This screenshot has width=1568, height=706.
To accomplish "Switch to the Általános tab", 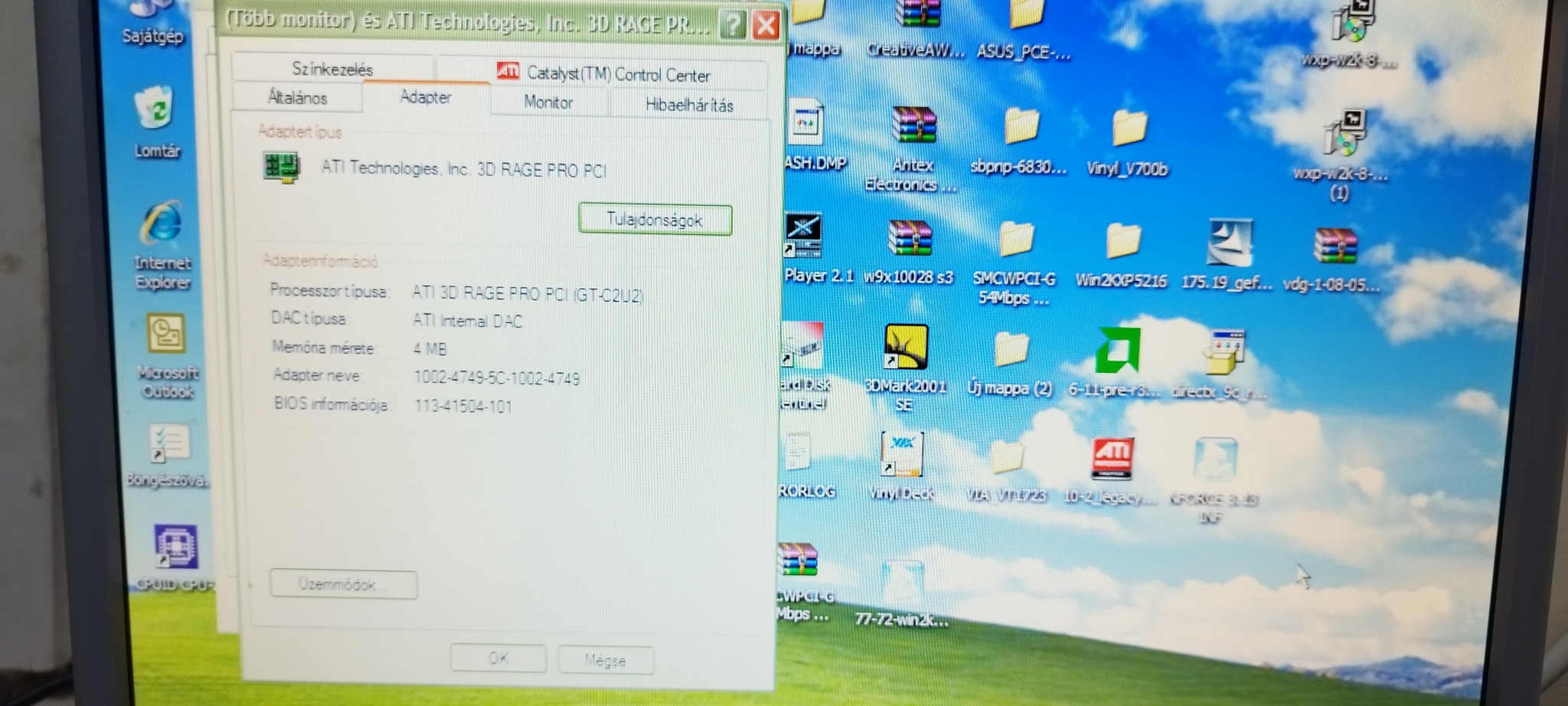I will (x=297, y=98).
